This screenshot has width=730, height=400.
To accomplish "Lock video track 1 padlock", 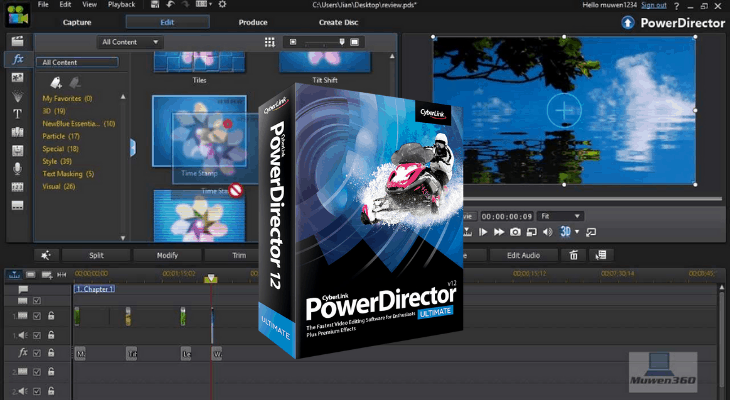I will 51,316.
